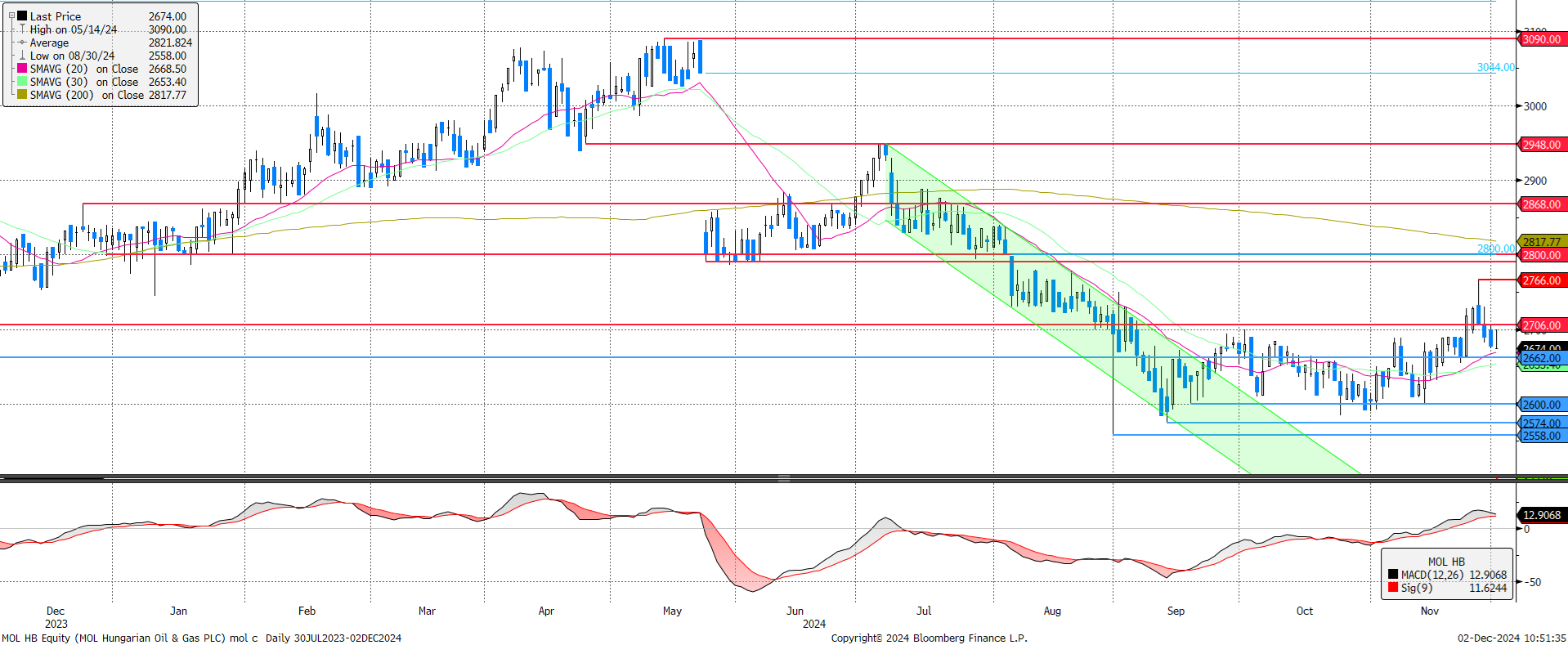Click the May time axis label
Screen dimensions: 1568x645
click(x=672, y=611)
